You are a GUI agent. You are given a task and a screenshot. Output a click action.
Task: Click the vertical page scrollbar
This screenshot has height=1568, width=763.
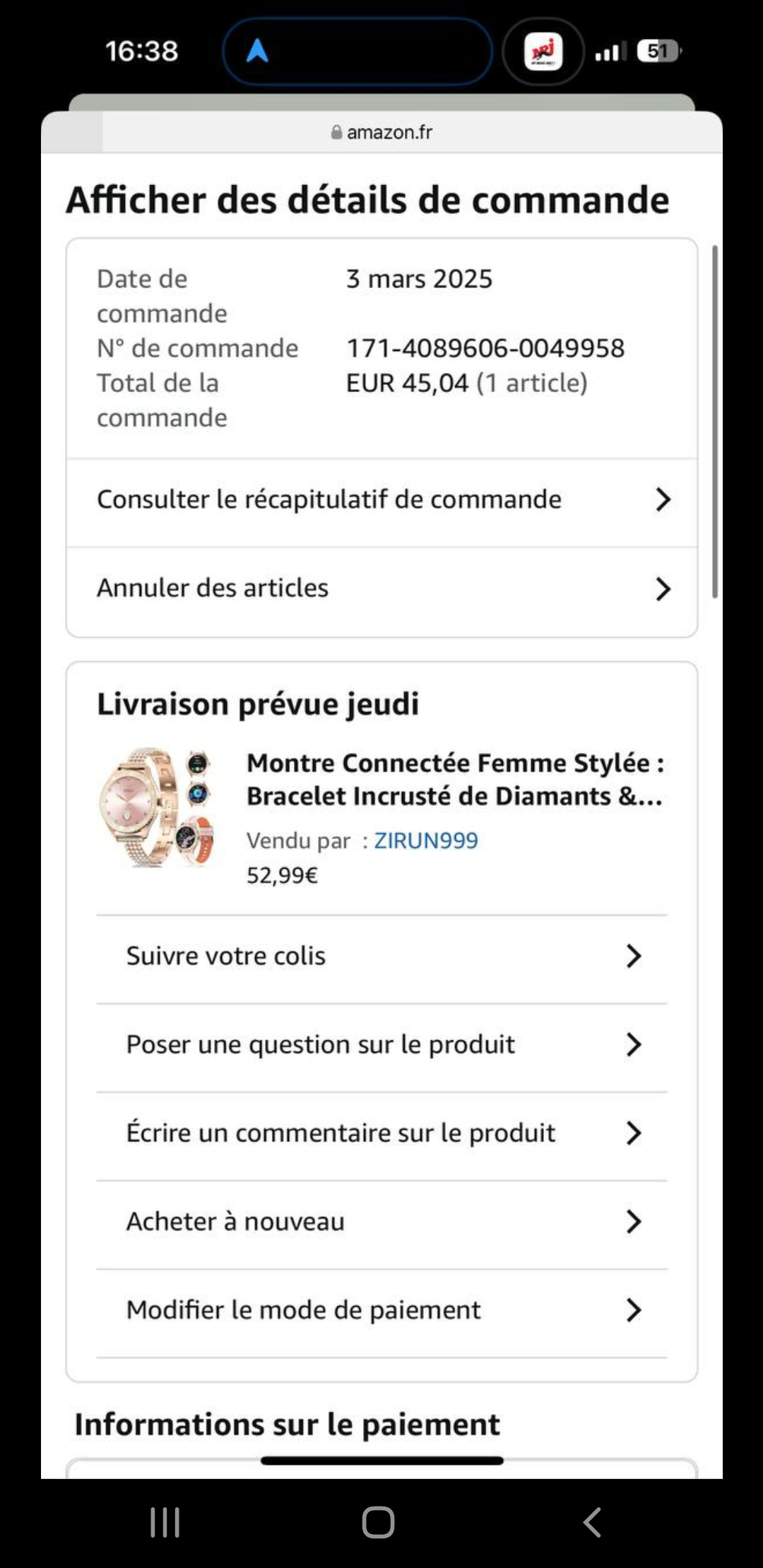pos(715,422)
